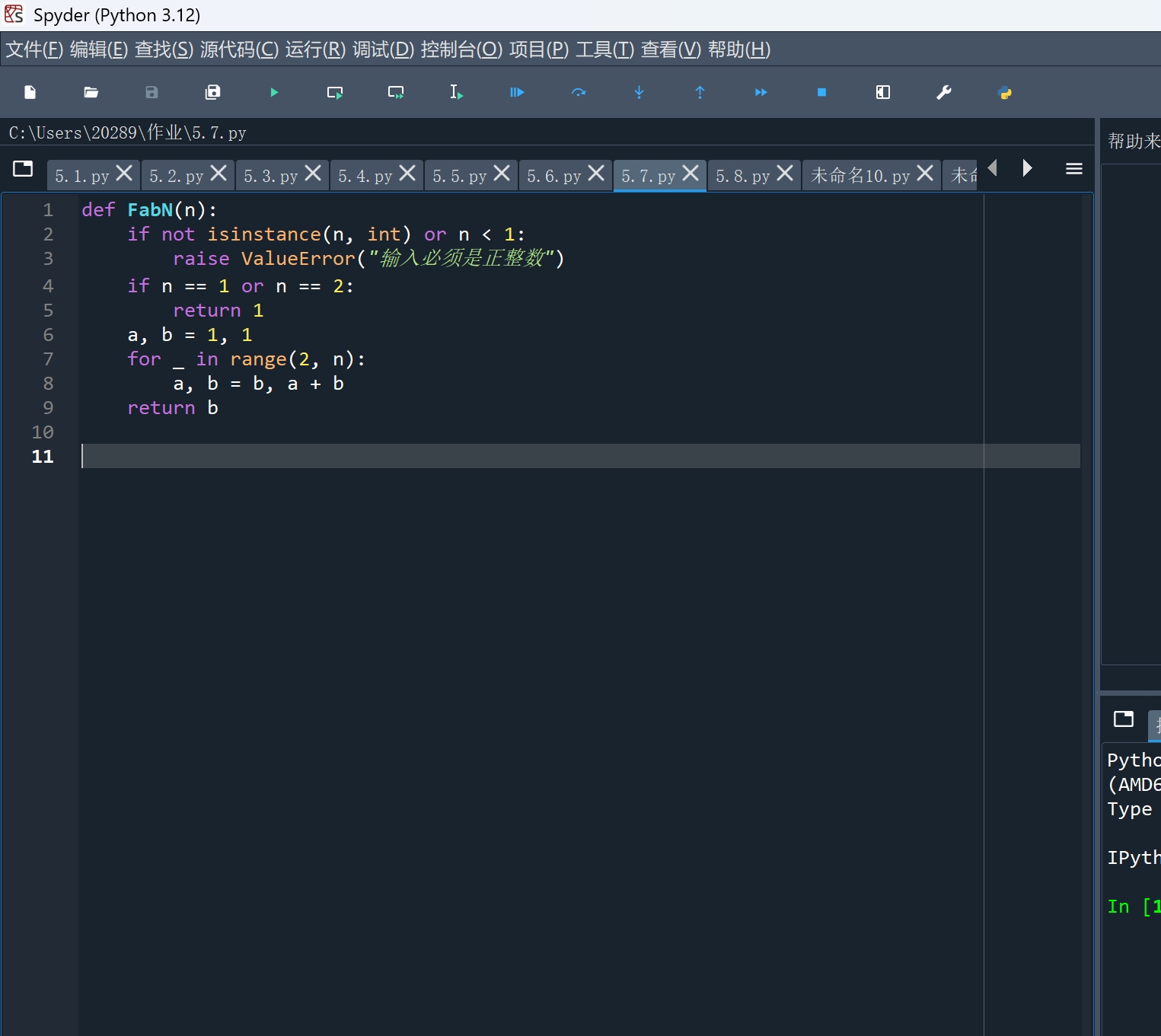This screenshot has height=1036, width=1161.
Task: Switch to 5.5.py tab
Action: 460,176
